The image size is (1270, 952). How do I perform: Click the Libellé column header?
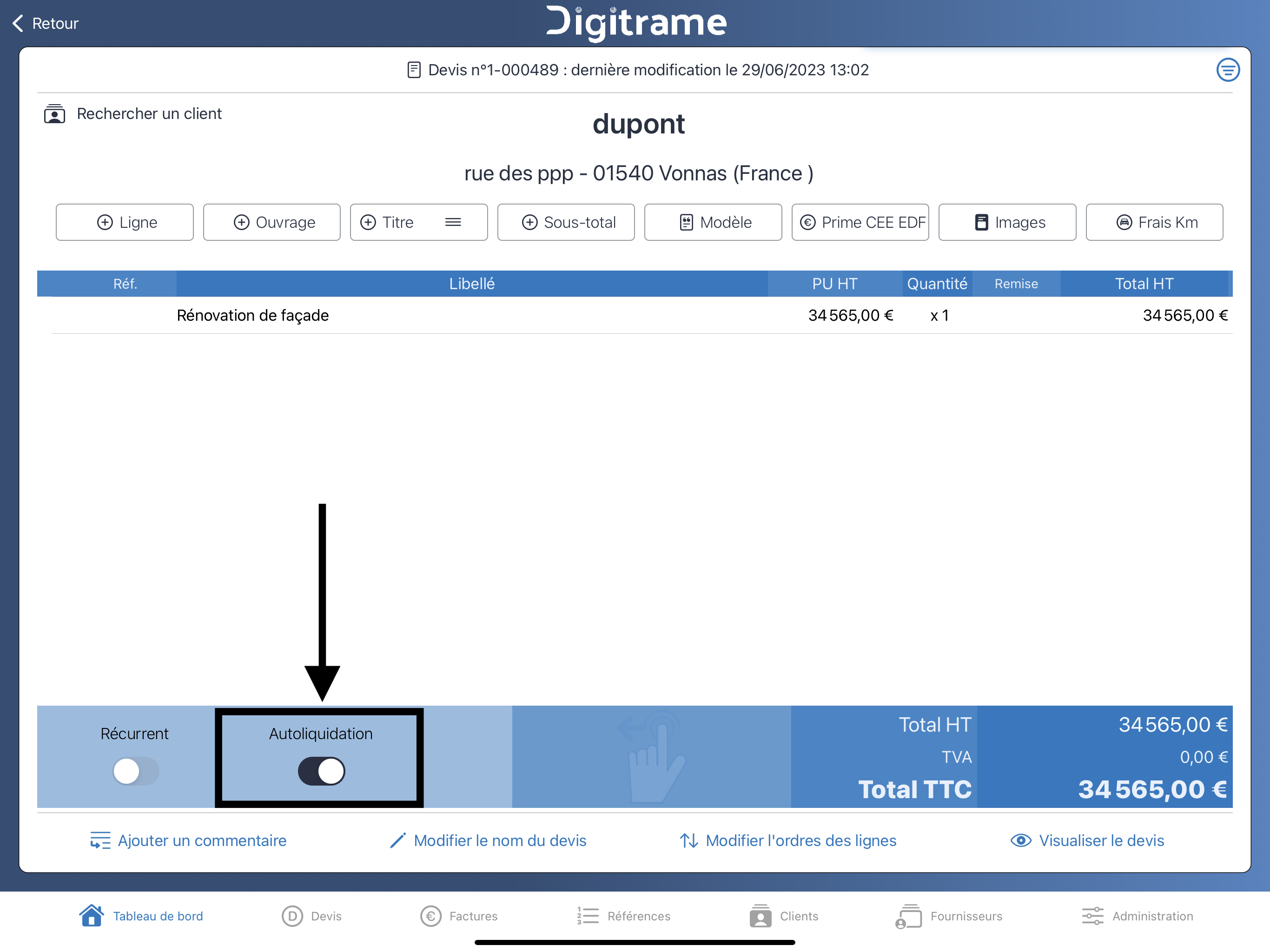click(x=471, y=284)
